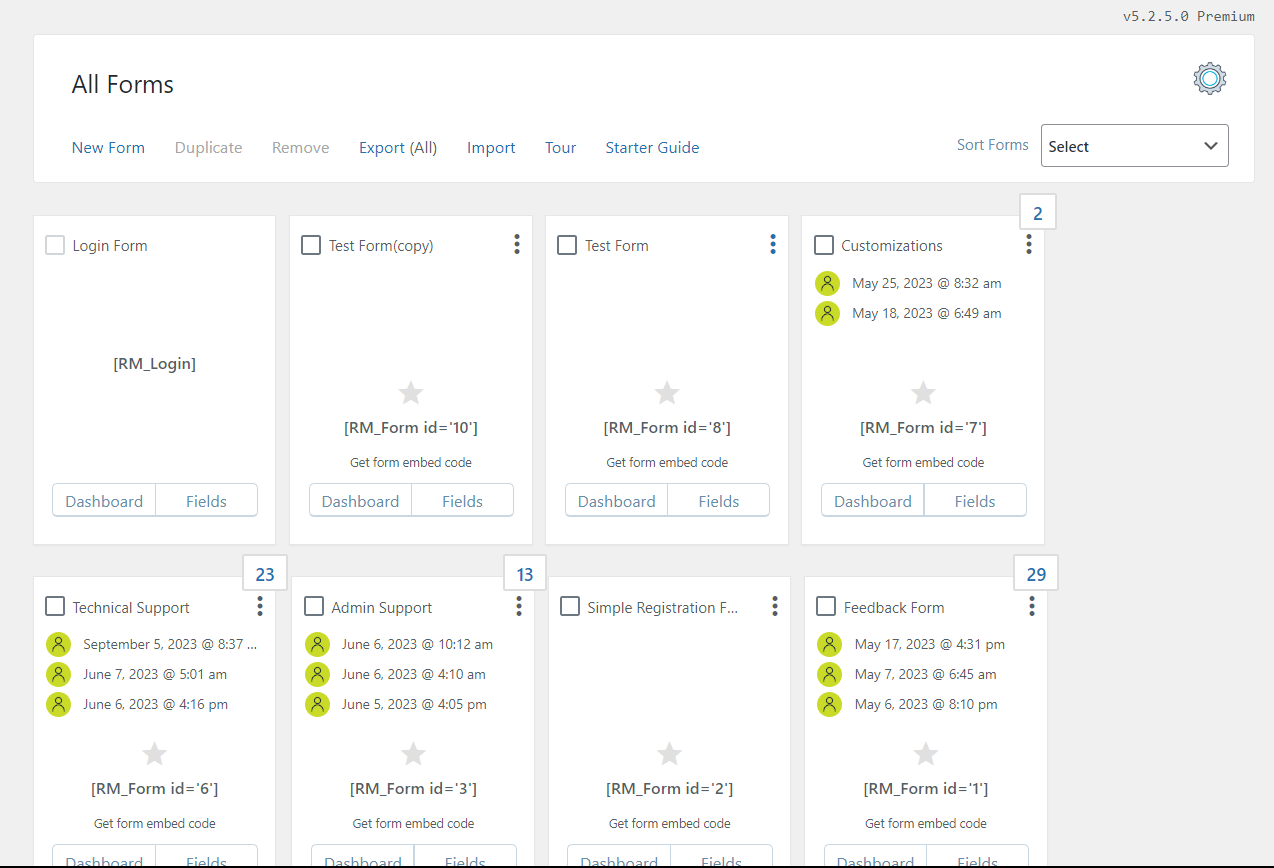The height and width of the screenshot is (868, 1274).
Task: Click Get form embed code under id='8'
Action: [x=667, y=462]
